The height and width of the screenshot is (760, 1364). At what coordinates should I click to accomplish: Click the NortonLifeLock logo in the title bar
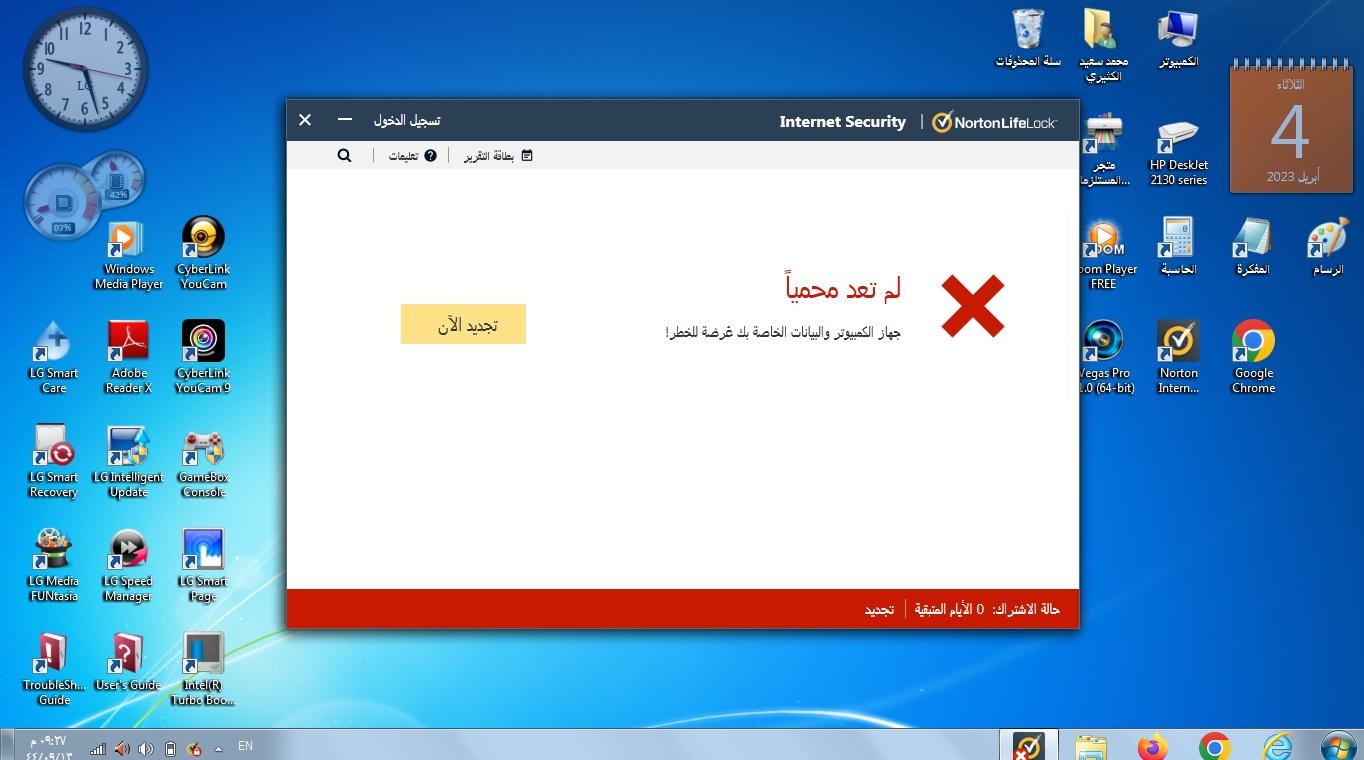tap(994, 122)
